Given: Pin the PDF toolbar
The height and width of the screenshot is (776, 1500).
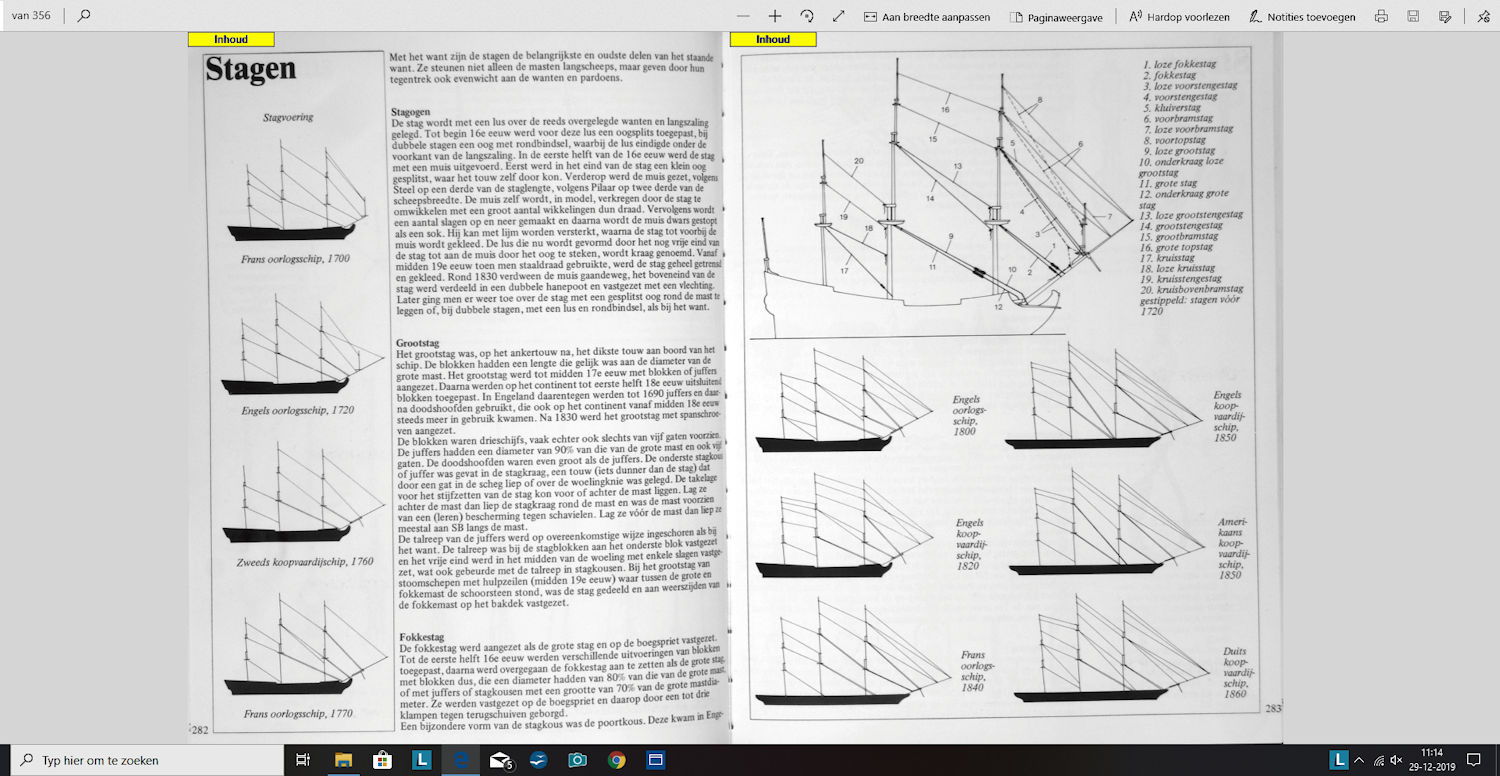Looking at the screenshot, I should coord(1483,16).
